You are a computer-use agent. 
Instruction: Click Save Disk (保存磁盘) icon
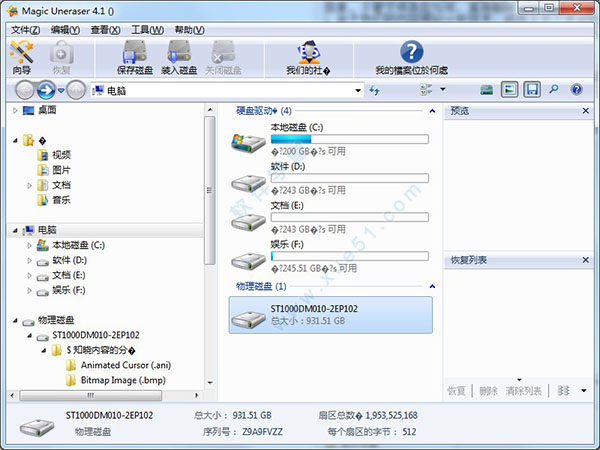(135, 57)
